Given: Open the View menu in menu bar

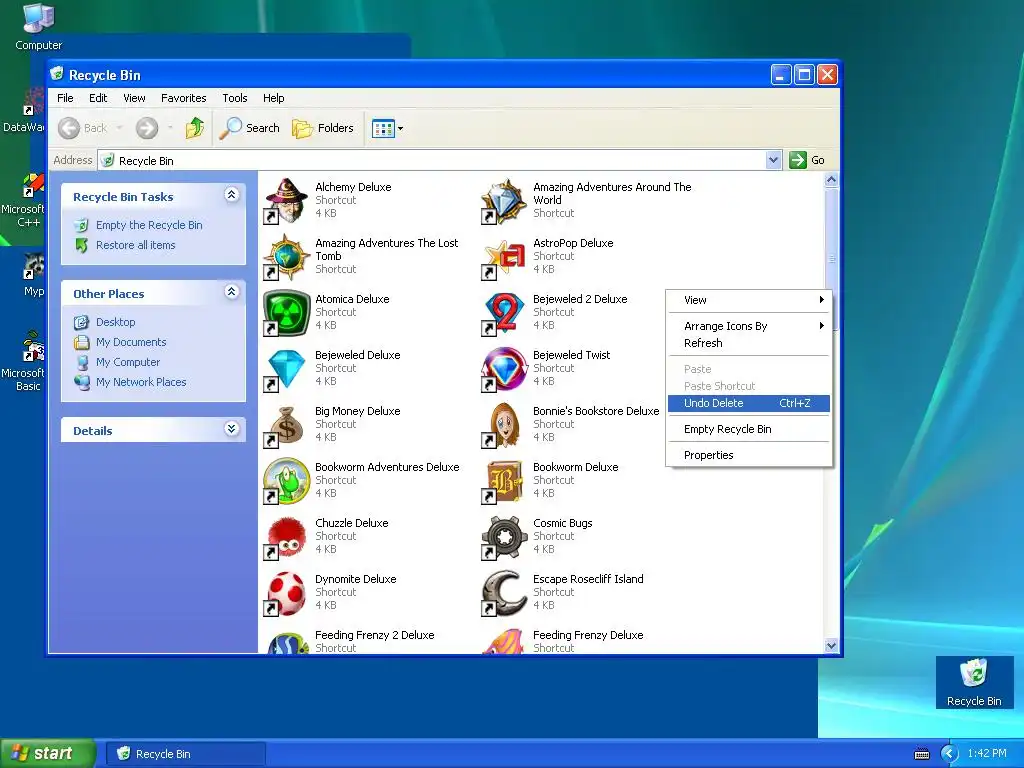Looking at the screenshot, I should pyautogui.click(x=134, y=98).
